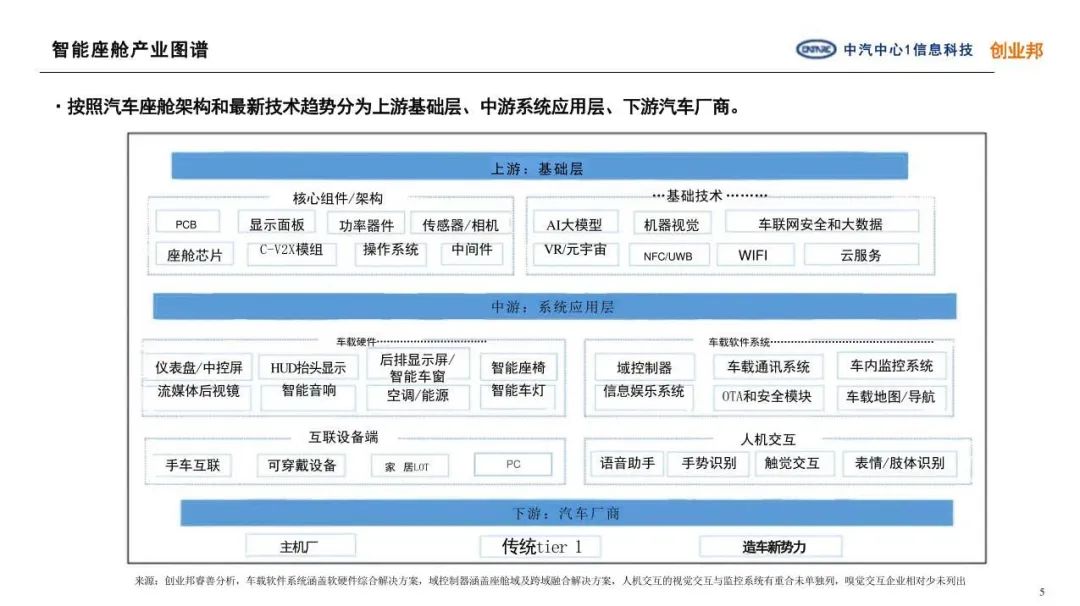Image resolution: width=1080 pixels, height=606 pixels.
Task: Click the PC box
Action: [513, 464]
